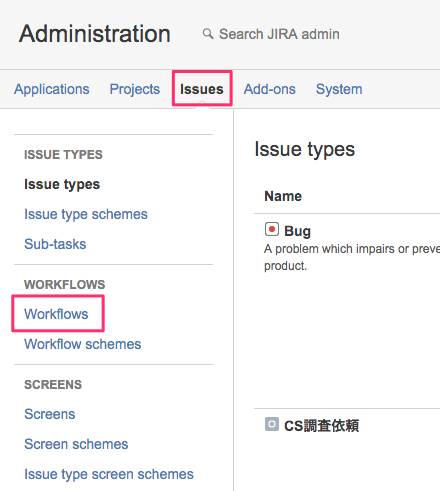Go to Workflow schemes
The height and width of the screenshot is (491, 440).
pyautogui.click(x=83, y=344)
